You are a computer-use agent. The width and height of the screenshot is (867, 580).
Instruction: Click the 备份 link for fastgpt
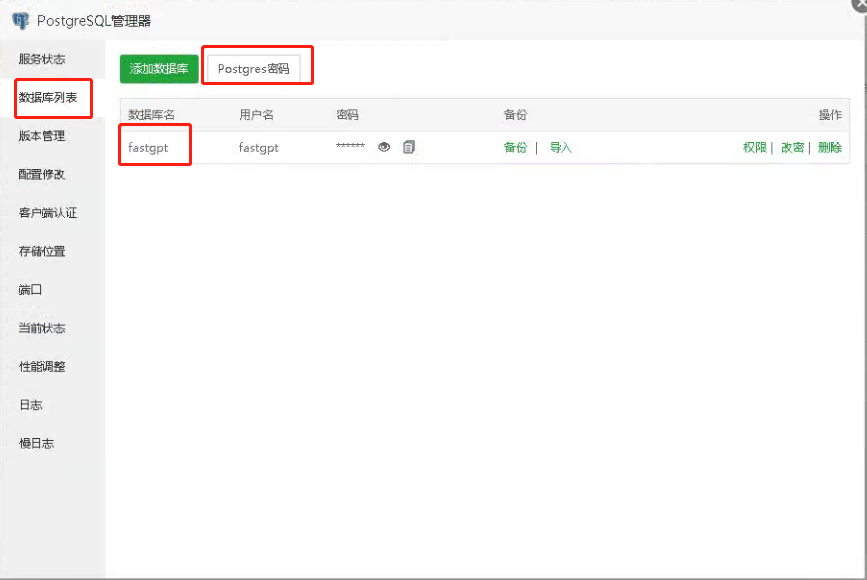point(515,148)
